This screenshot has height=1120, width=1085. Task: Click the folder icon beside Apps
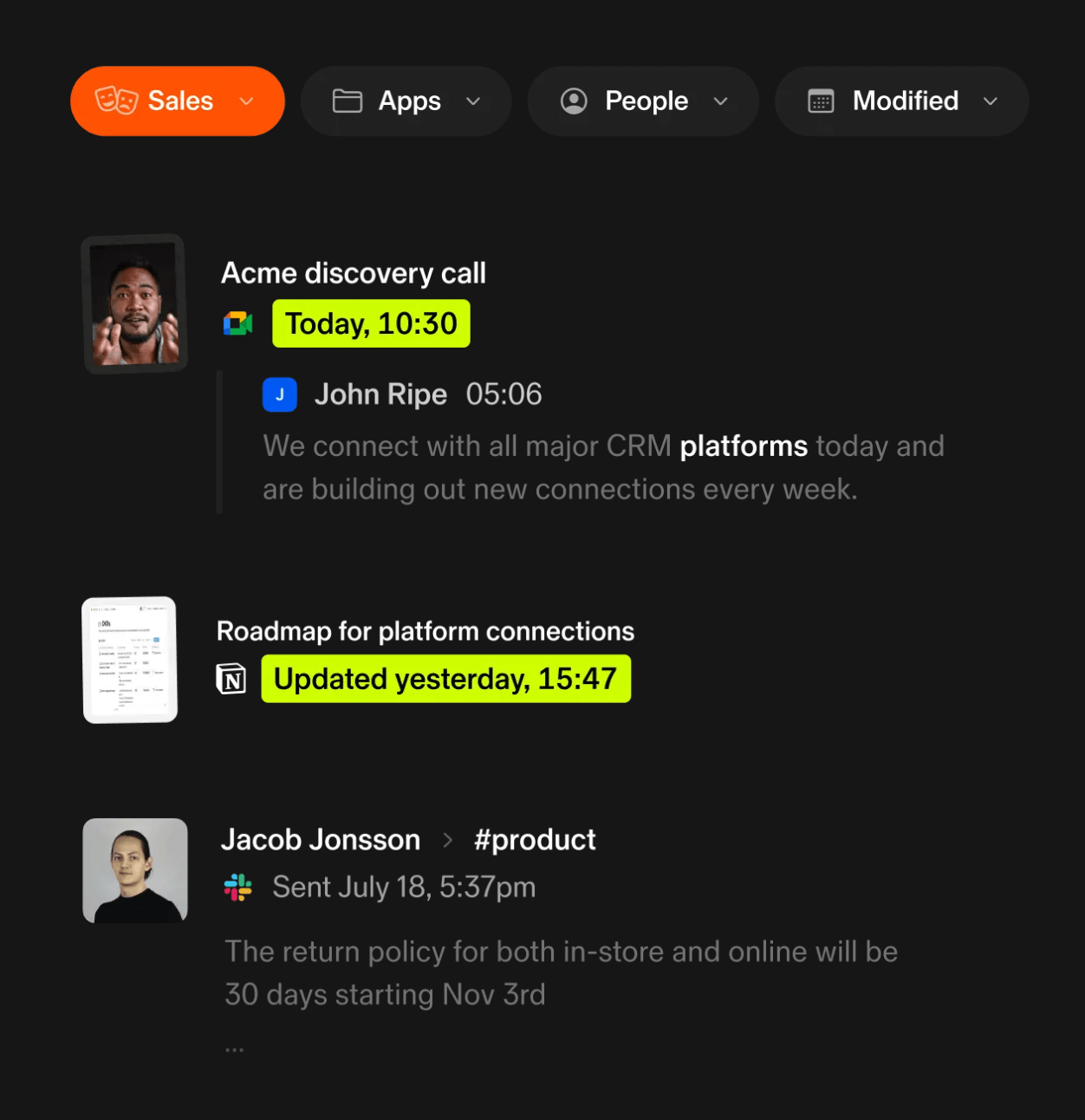point(348,101)
